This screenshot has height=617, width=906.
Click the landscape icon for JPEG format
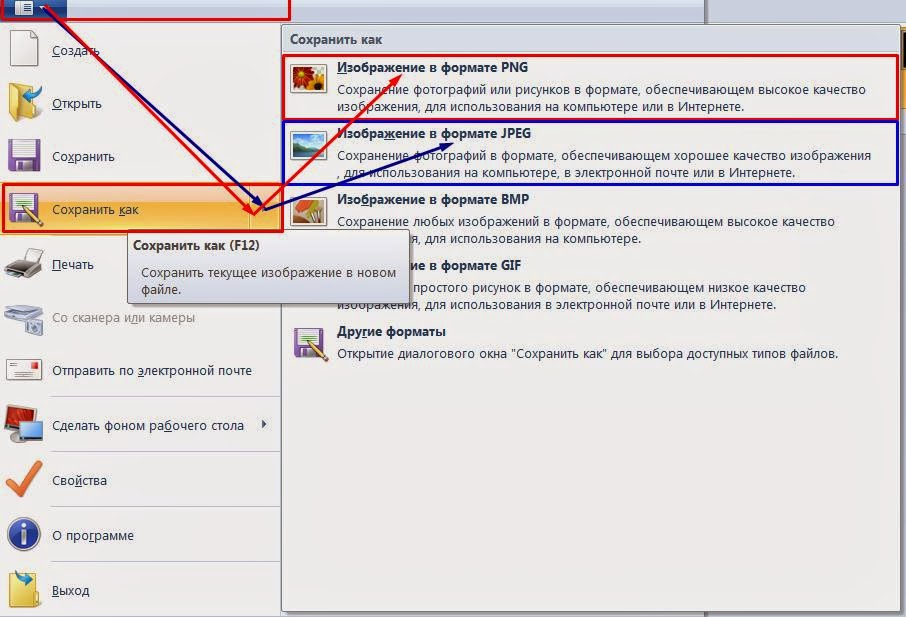[309, 145]
